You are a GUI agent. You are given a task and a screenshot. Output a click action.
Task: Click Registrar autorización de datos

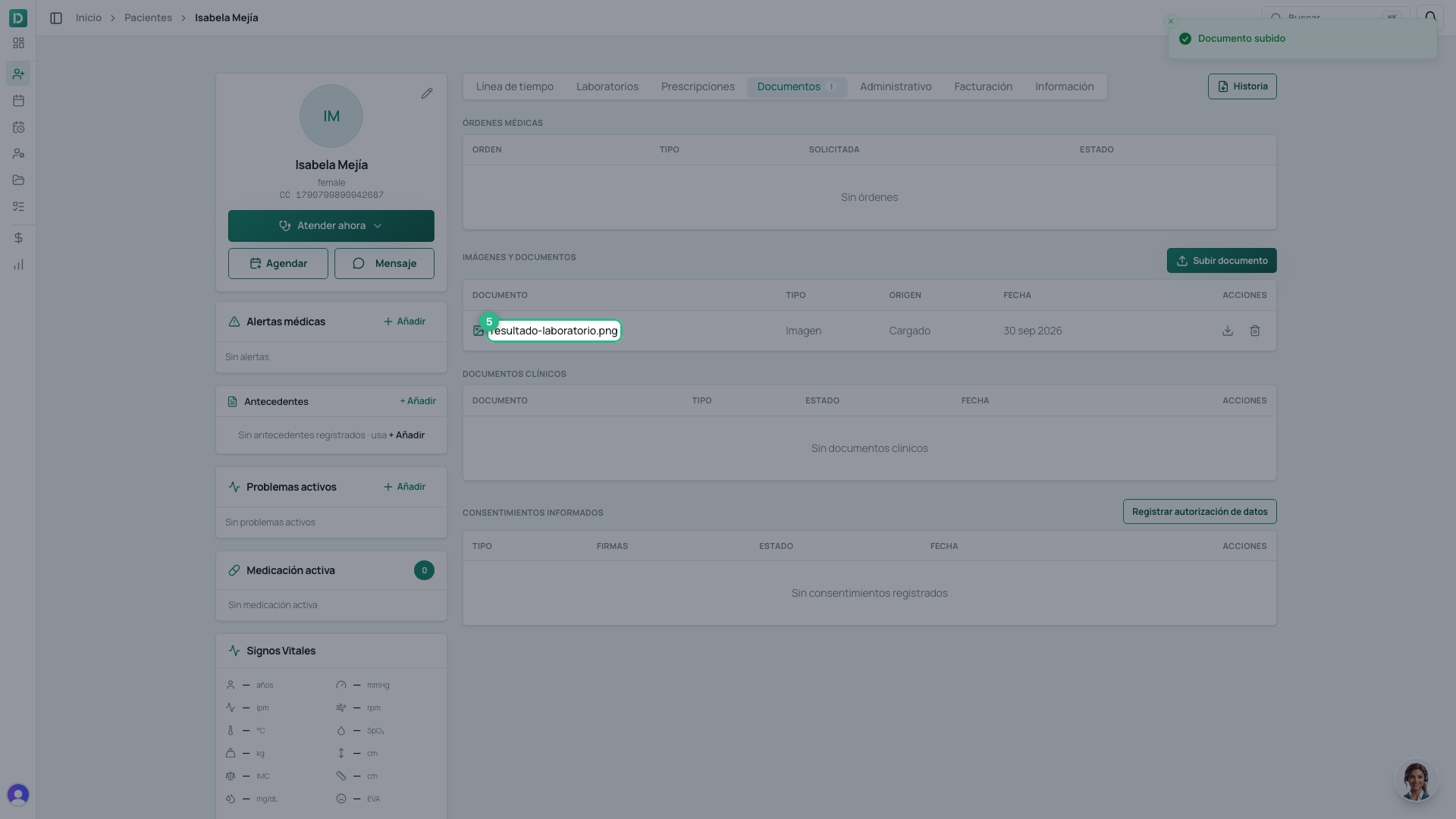(1200, 512)
